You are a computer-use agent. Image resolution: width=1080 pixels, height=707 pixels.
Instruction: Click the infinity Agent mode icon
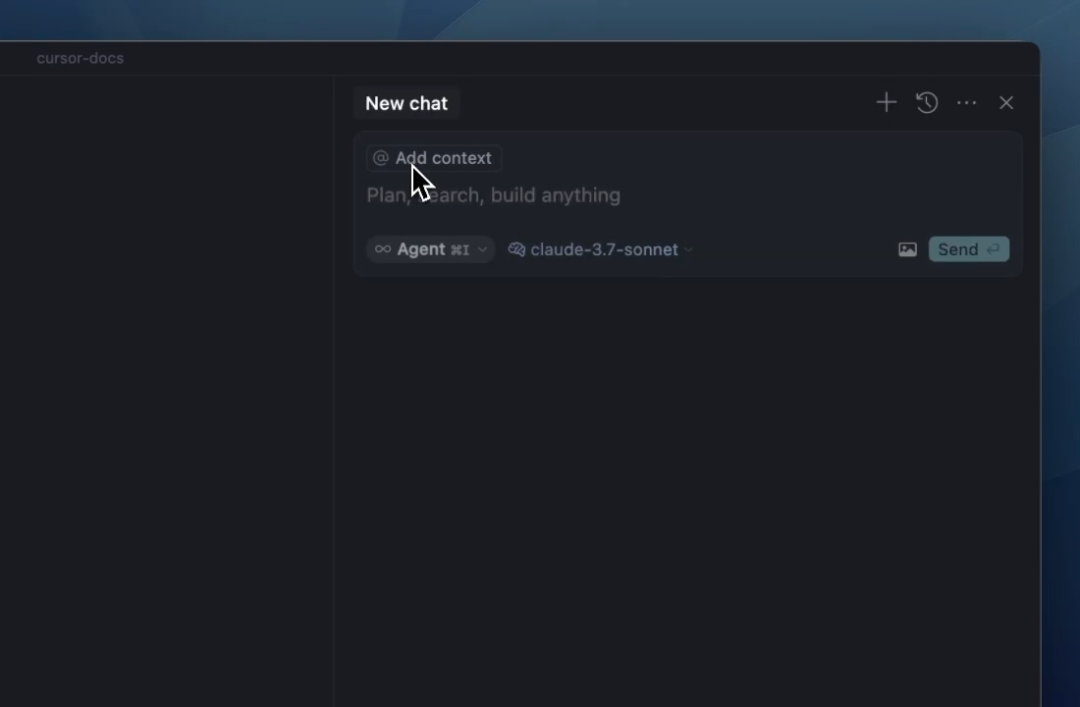(x=383, y=249)
